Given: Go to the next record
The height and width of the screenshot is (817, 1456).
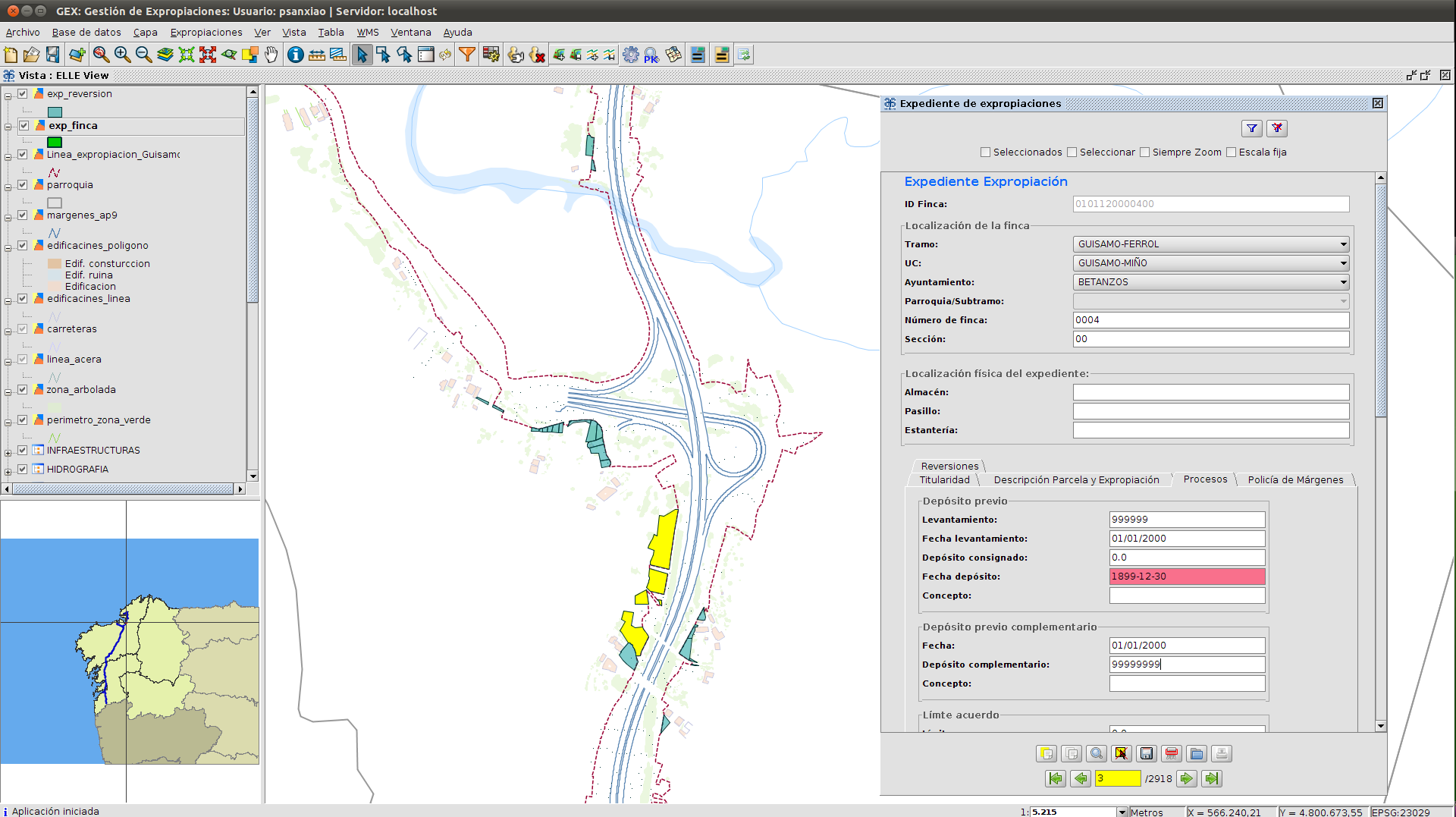Looking at the screenshot, I should [x=1187, y=778].
